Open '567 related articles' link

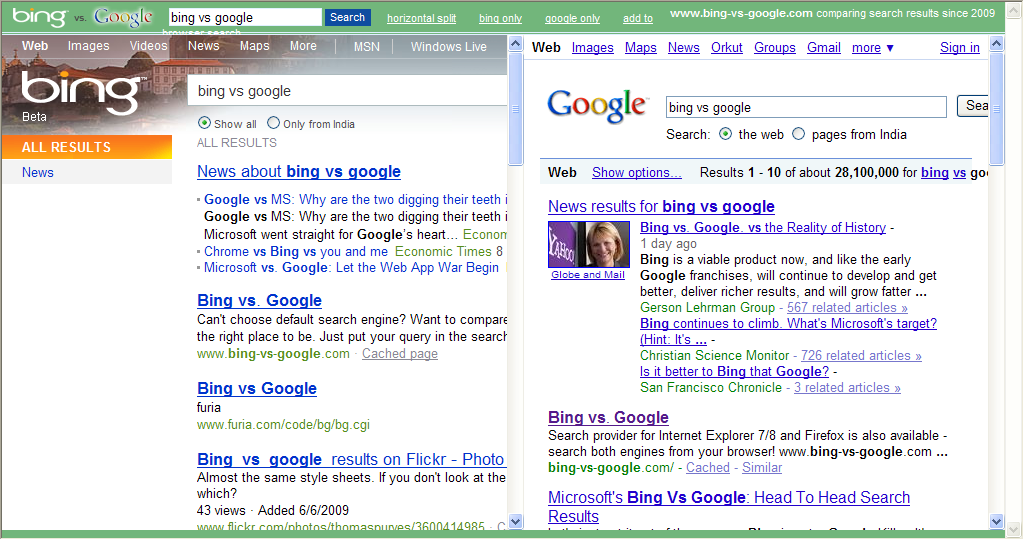coord(847,308)
